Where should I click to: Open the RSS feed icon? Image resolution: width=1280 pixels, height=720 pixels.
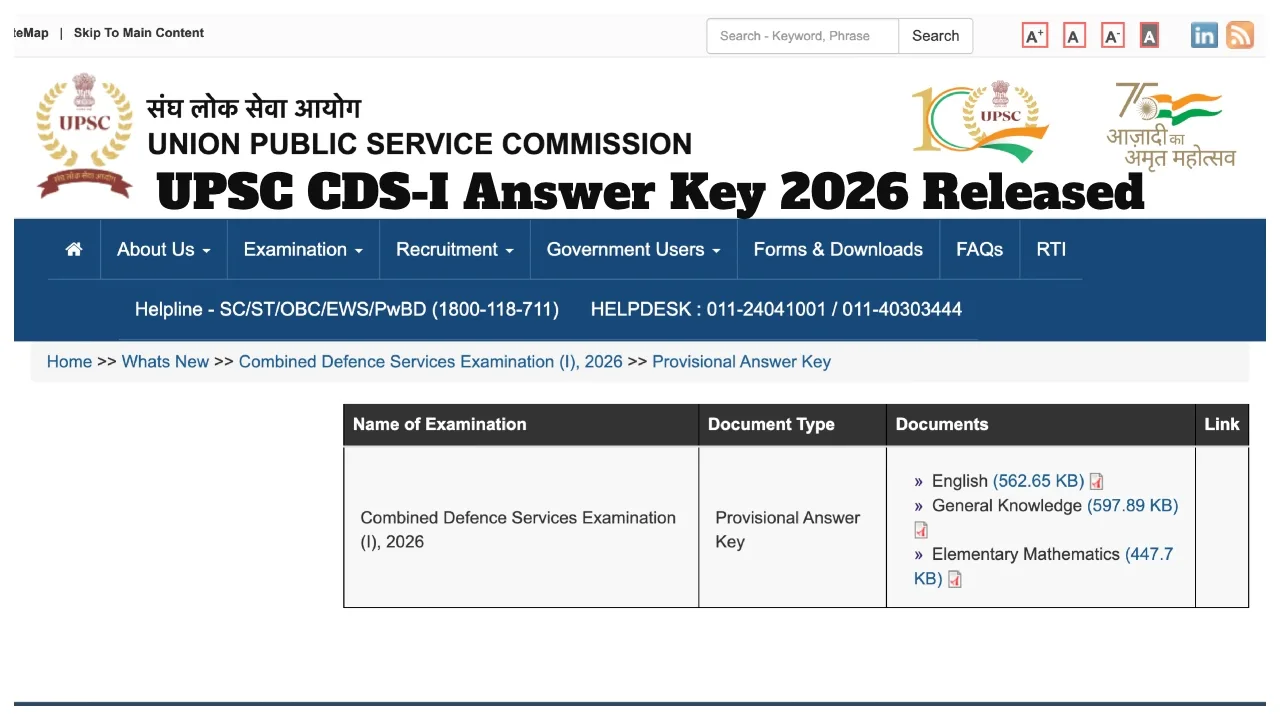1240,36
